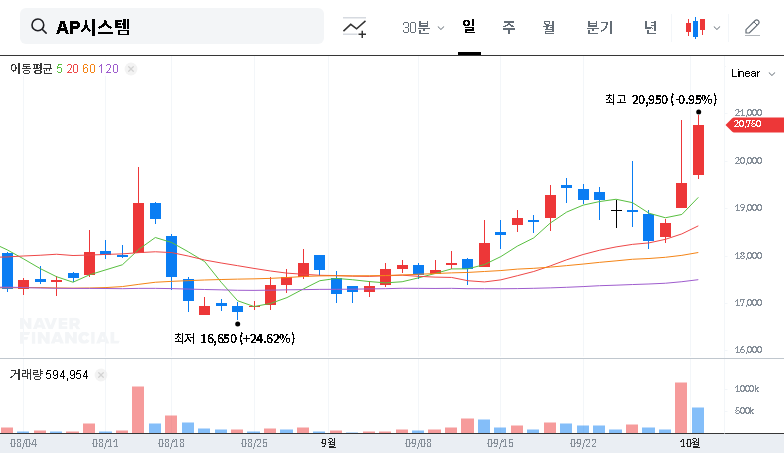Screen dimensions: 784x453
Task: Remove the 이동평균 moving average indicator
Action: [131, 69]
